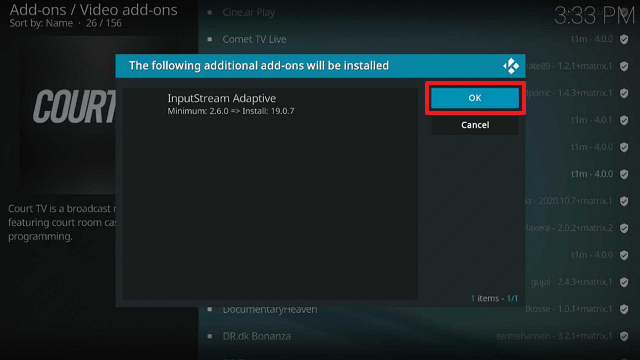
Task: Click verified shield beside 2.0.2+matrix.2 version
Action: pyautogui.click(x=624, y=228)
